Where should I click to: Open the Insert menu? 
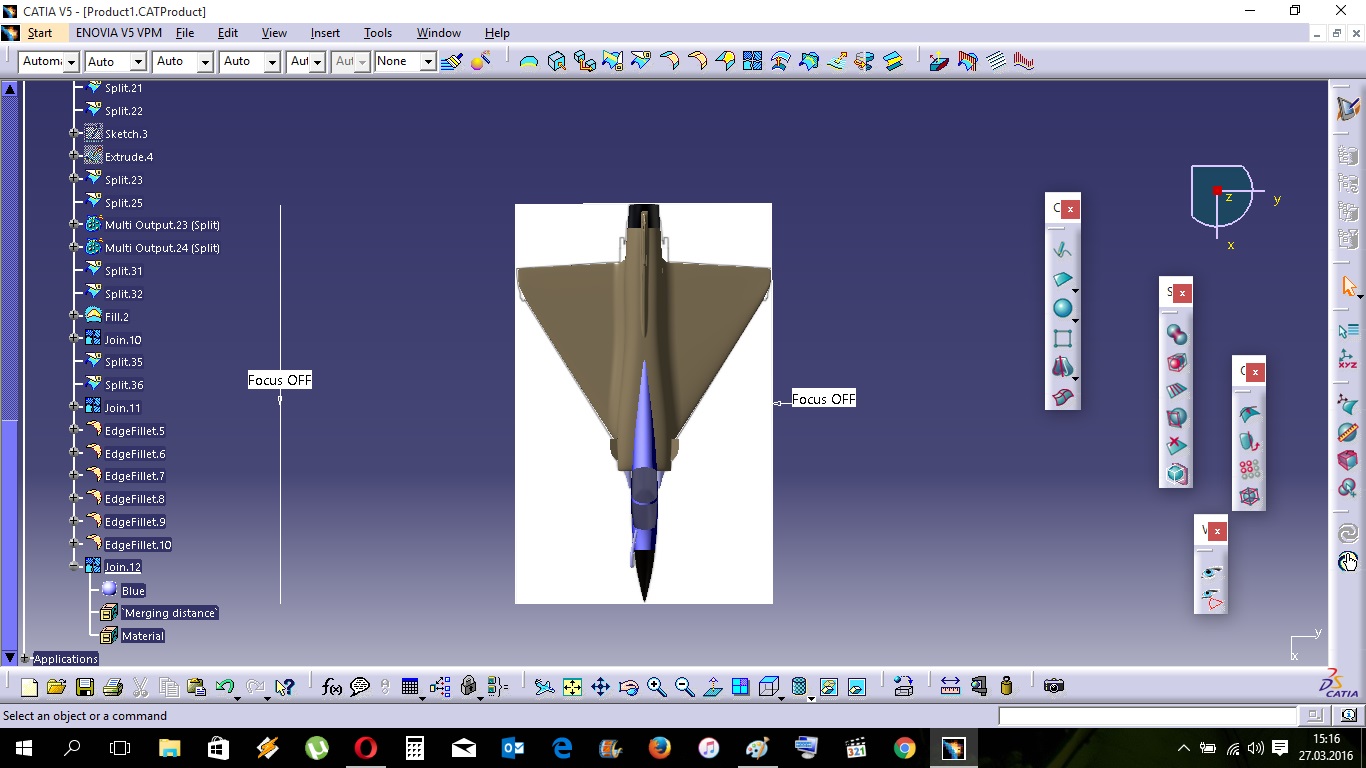[325, 33]
